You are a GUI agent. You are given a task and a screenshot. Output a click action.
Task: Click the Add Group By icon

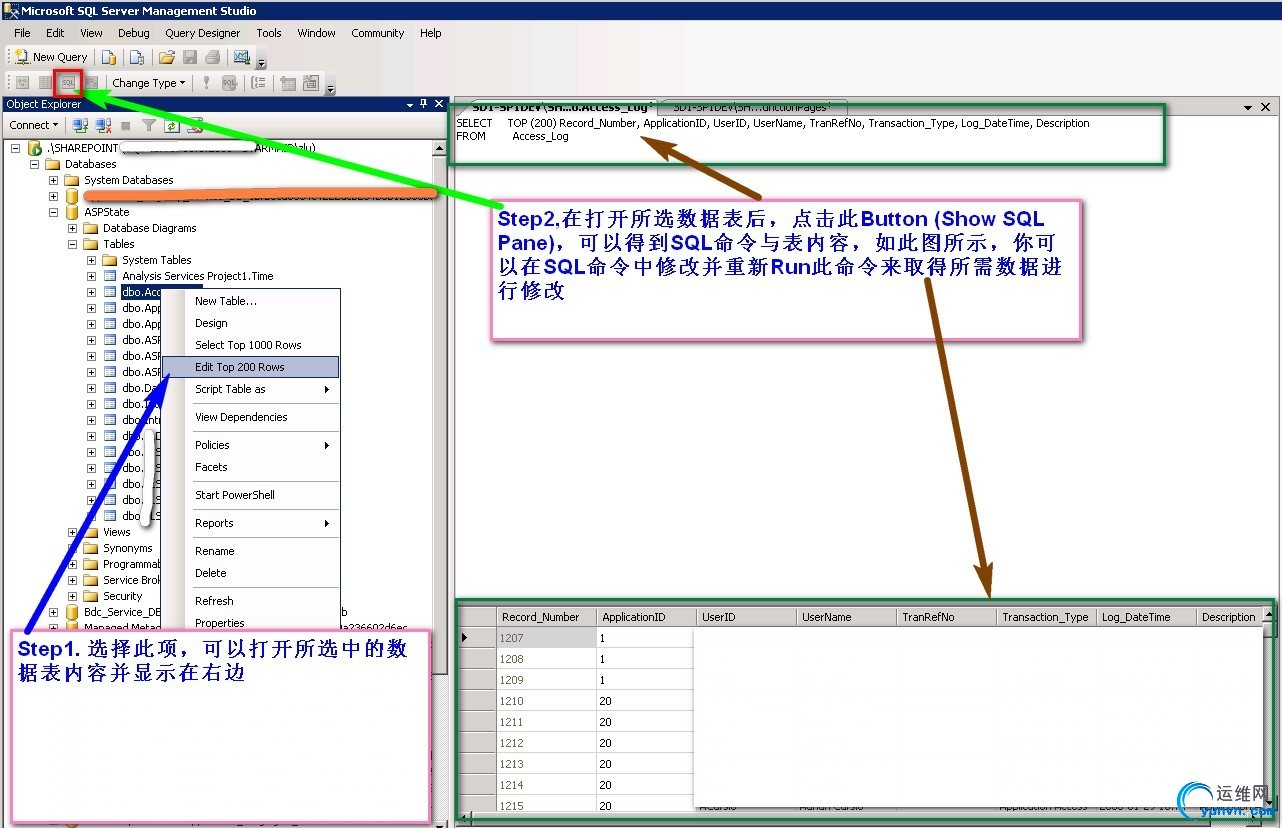[259, 83]
